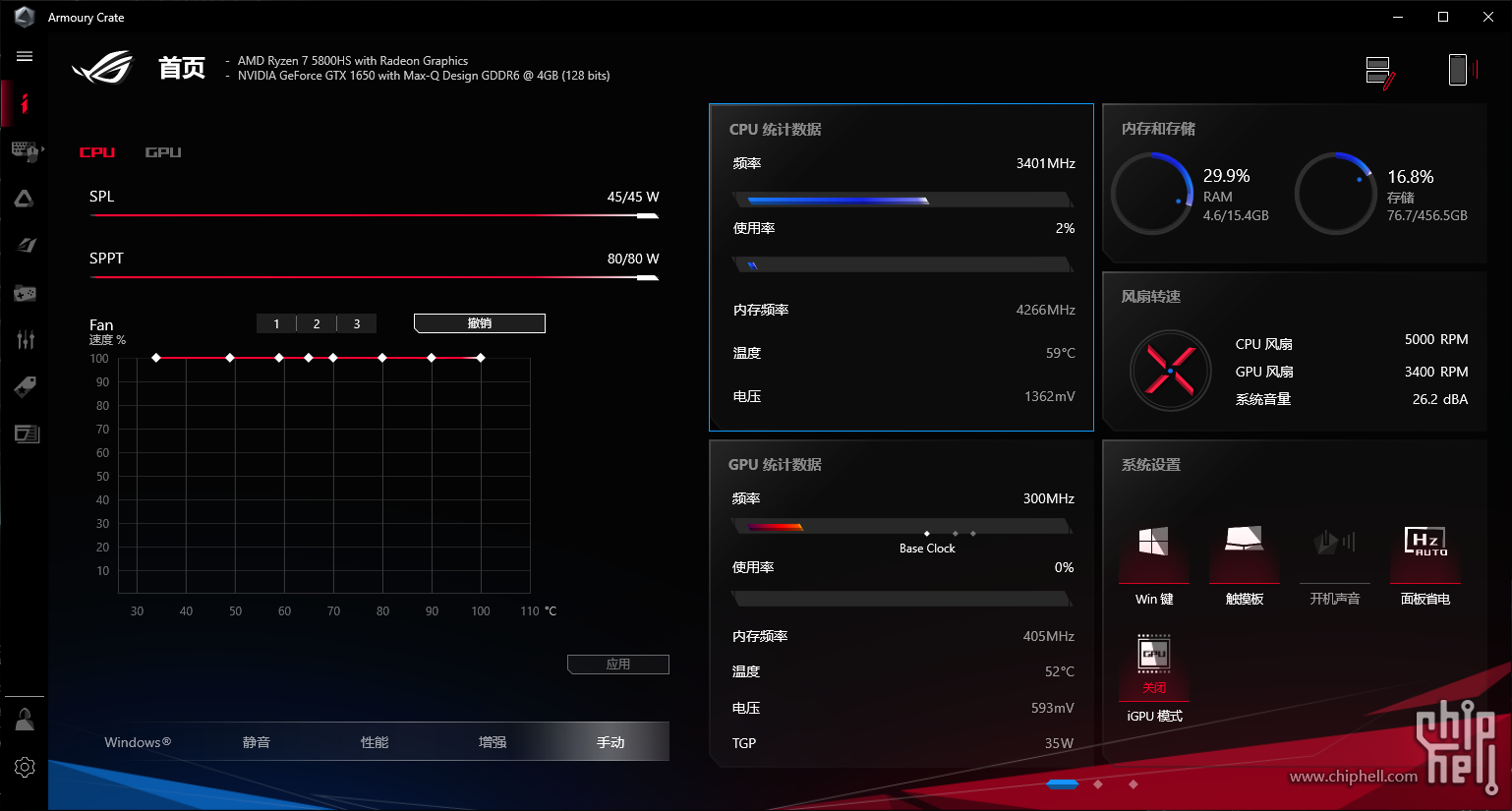Screen dimensions: 1512x811
Task: Select fan preset 2
Action: tap(317, 323)
